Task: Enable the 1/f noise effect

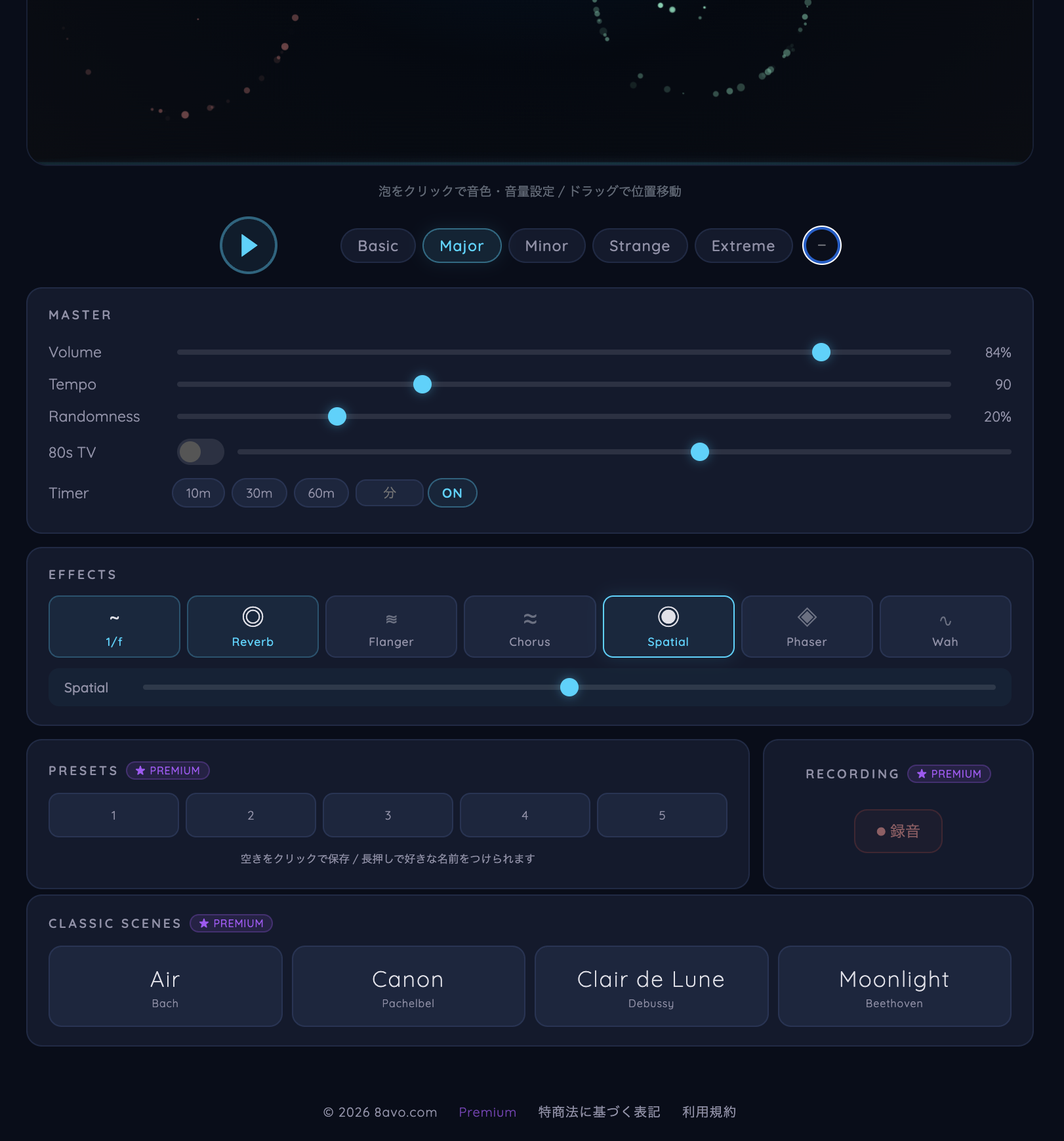Action: 113,626
